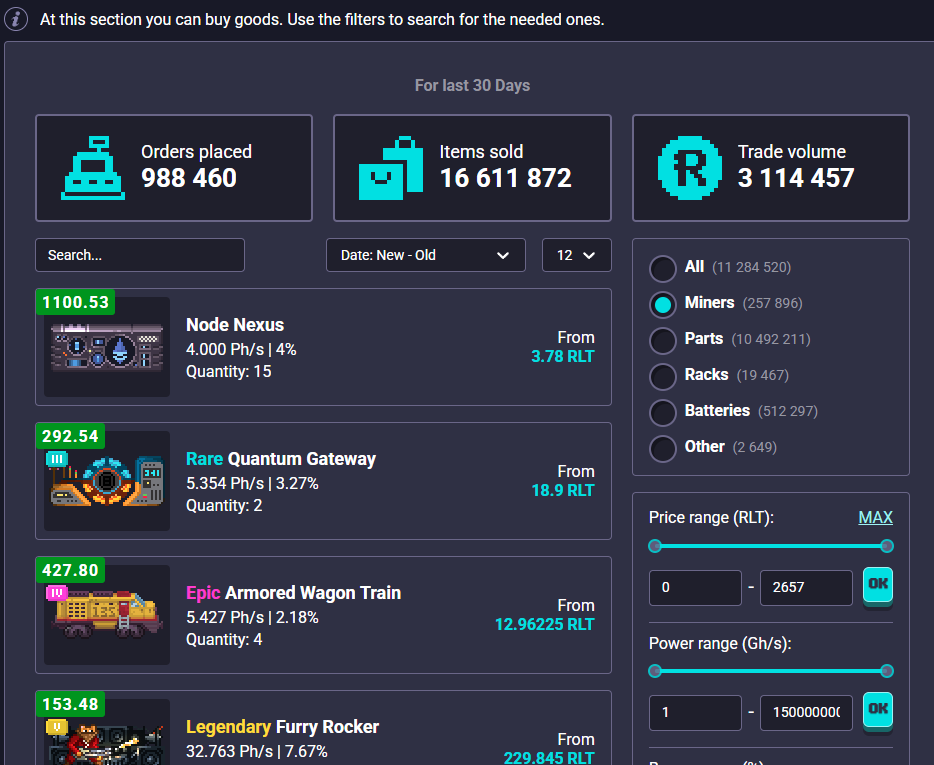Click the Epic Armored Wagon Train image
This screenshot has height=765, width=934.
click(106, 615)
